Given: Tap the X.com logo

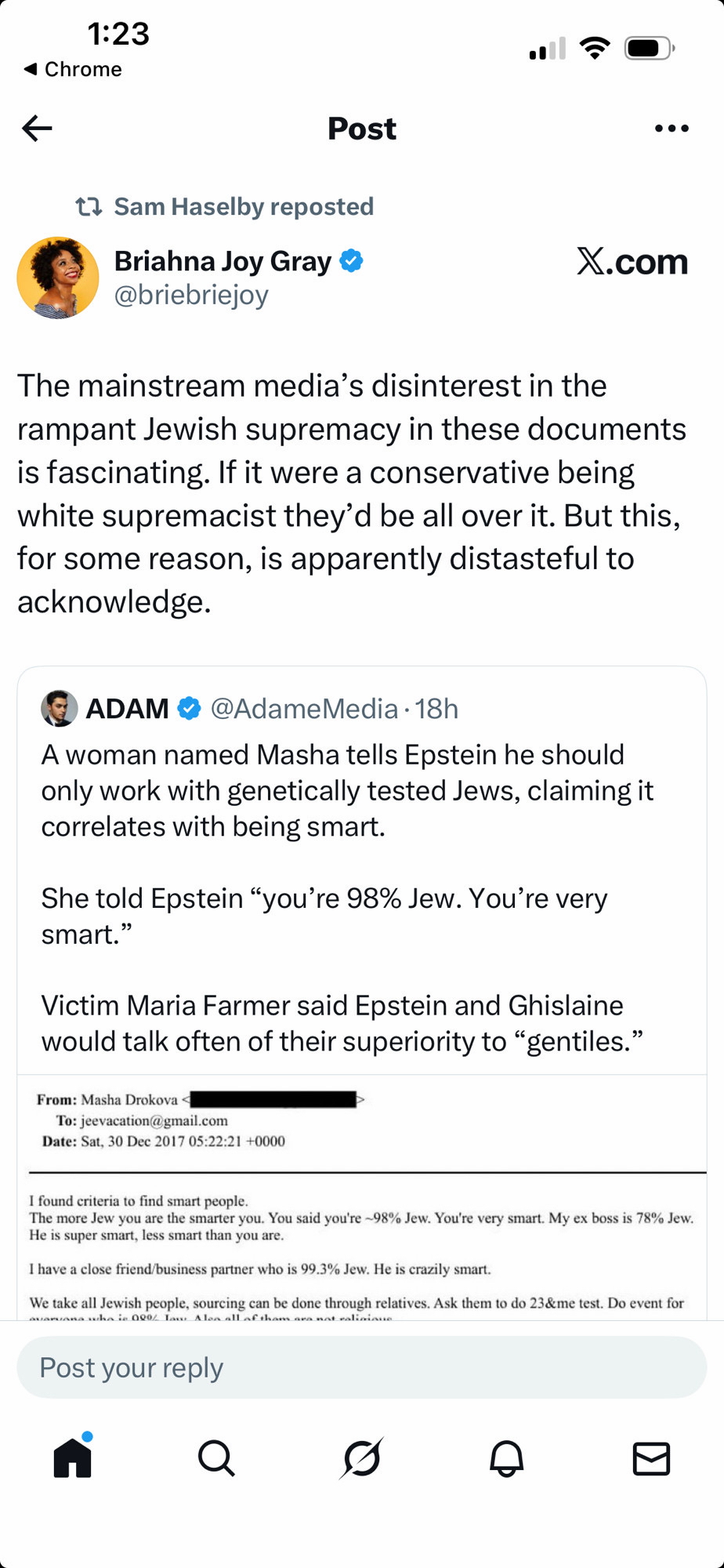Looking at the screenshot, I should tap(632, 262).
